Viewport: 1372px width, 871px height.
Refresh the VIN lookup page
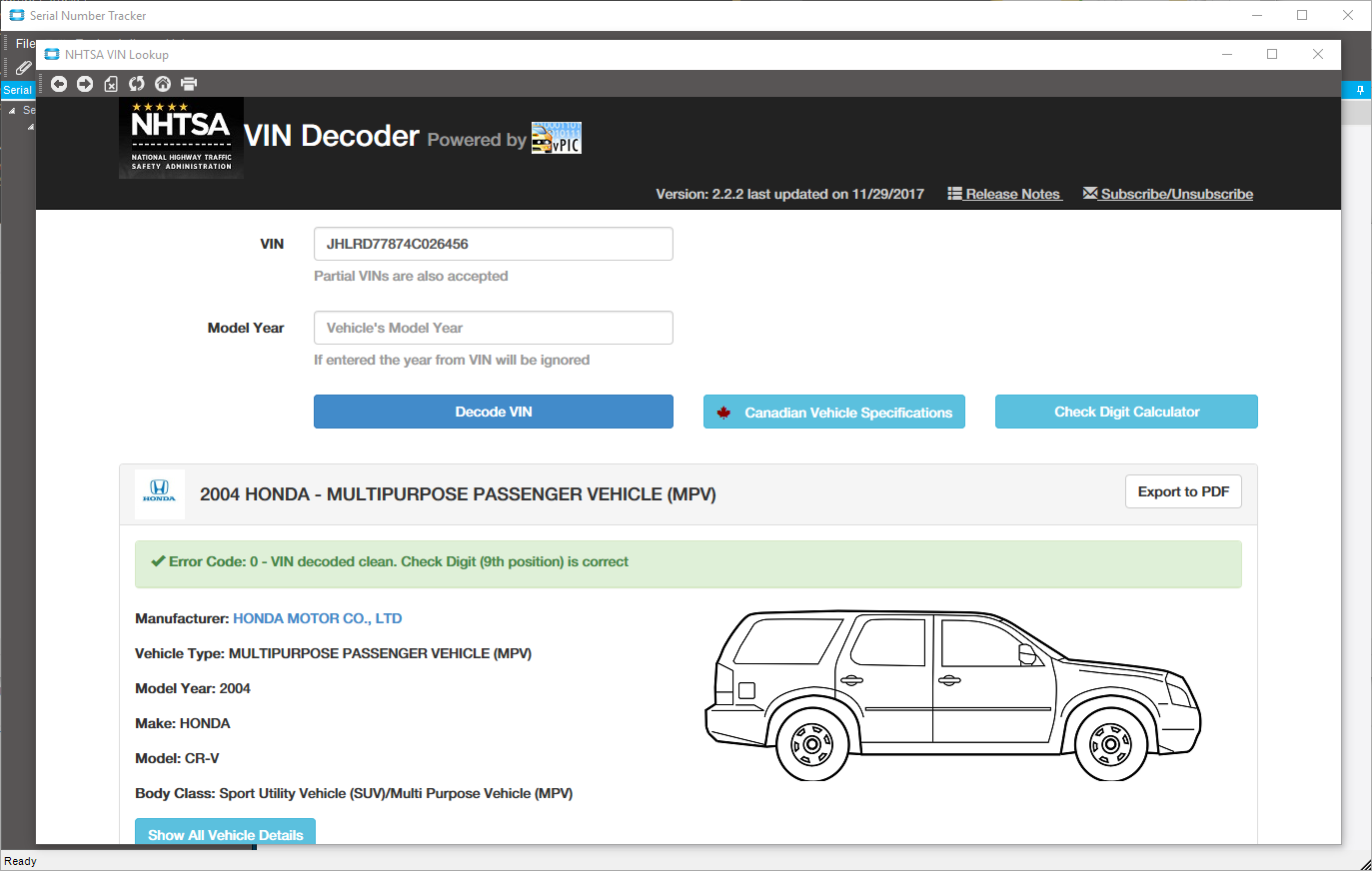pos(137,84)
